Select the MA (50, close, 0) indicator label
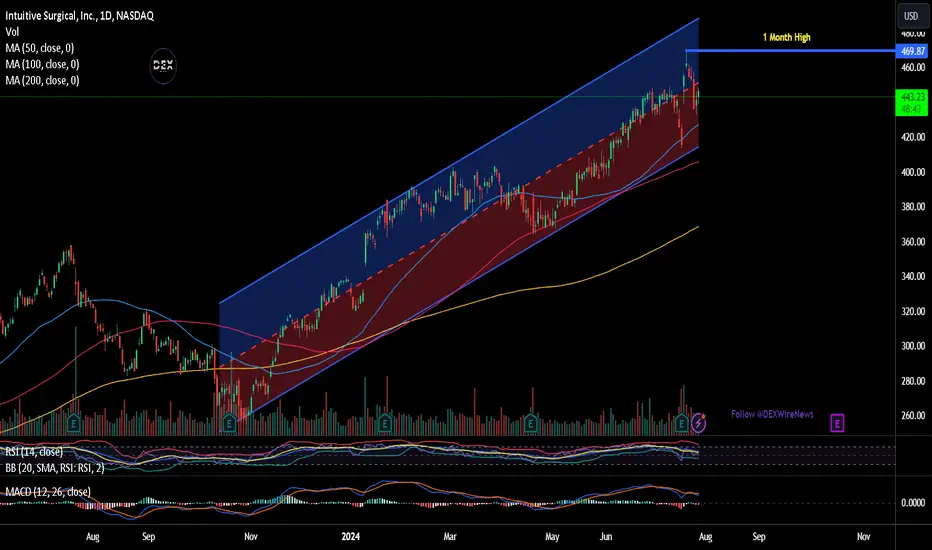 [x=40, y=48]
